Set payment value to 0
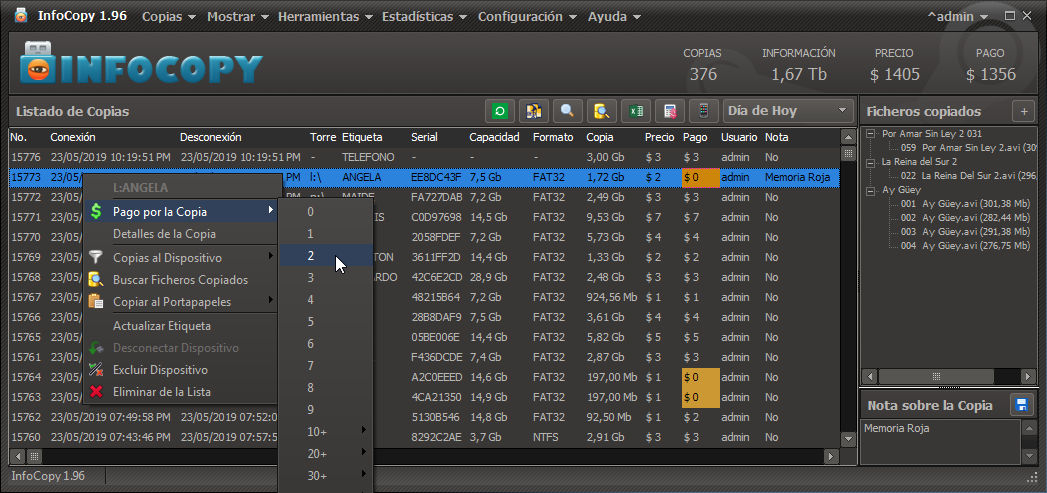Viewport: 1047px width, 493px height. (326, 211)
